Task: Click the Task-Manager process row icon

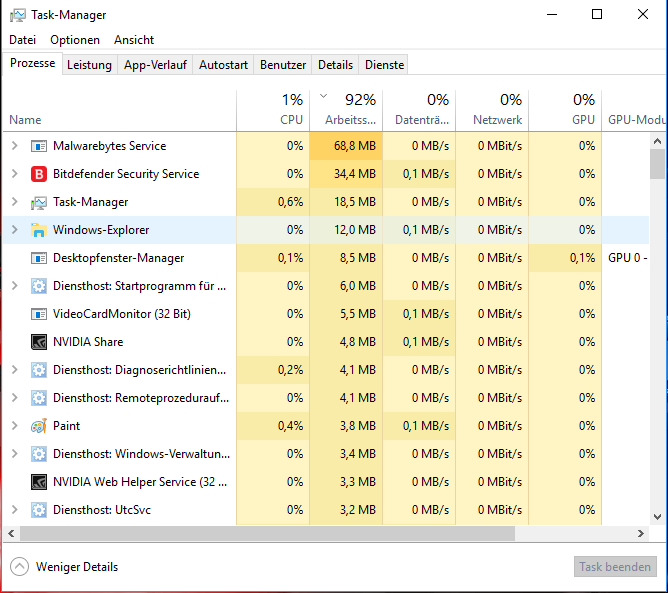Action: coord(39,202)
